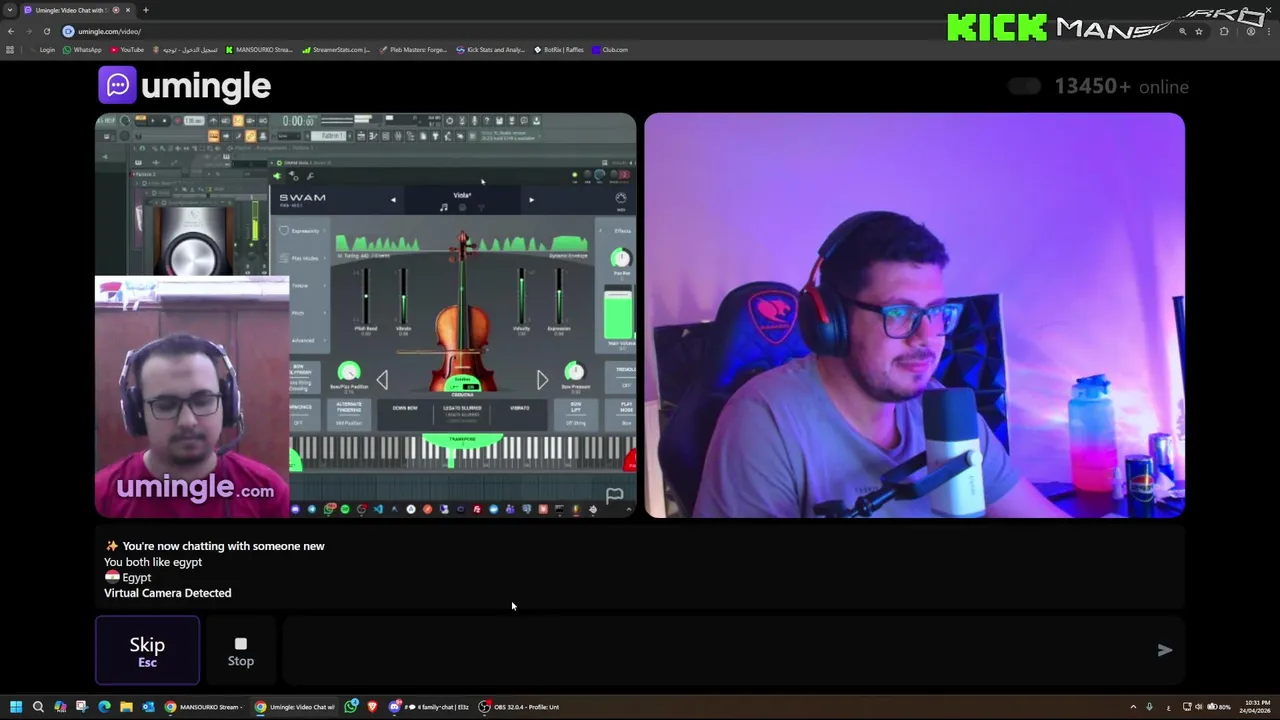The width and height of the screenshot is (1280, 720).
Task: Open the YouTube bookmark
Action: pyautogui.click(x=127, y=49)
